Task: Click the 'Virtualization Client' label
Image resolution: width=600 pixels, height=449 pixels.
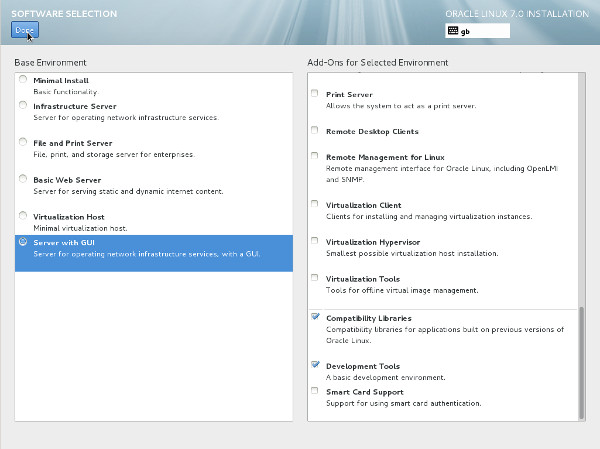Action: click(x=364, y=205)
